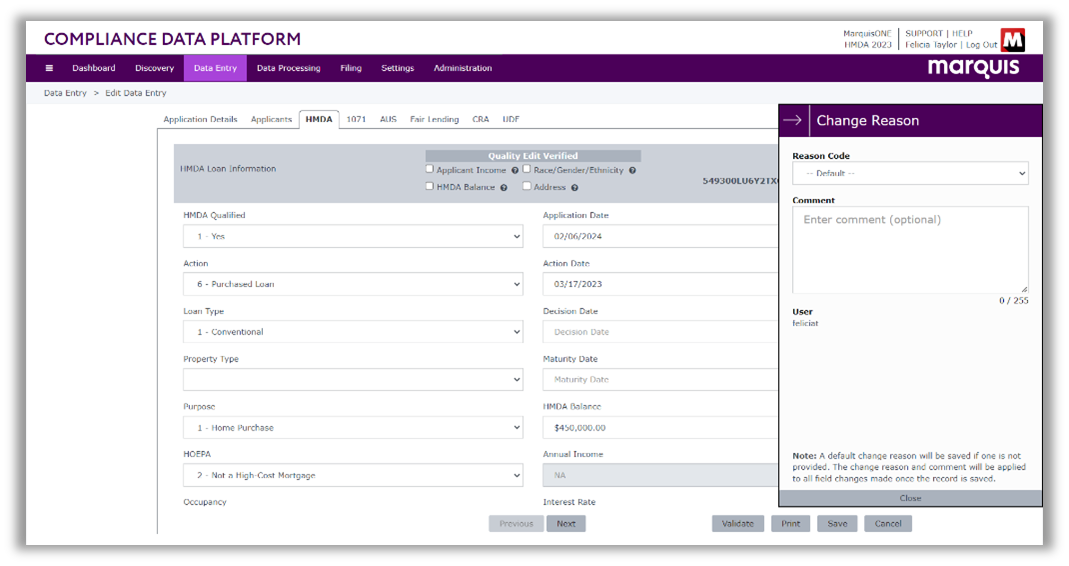Switch to the CRA tab
Image resolution: width=1069 pixels, height=566 pixels.
(481, 119)
